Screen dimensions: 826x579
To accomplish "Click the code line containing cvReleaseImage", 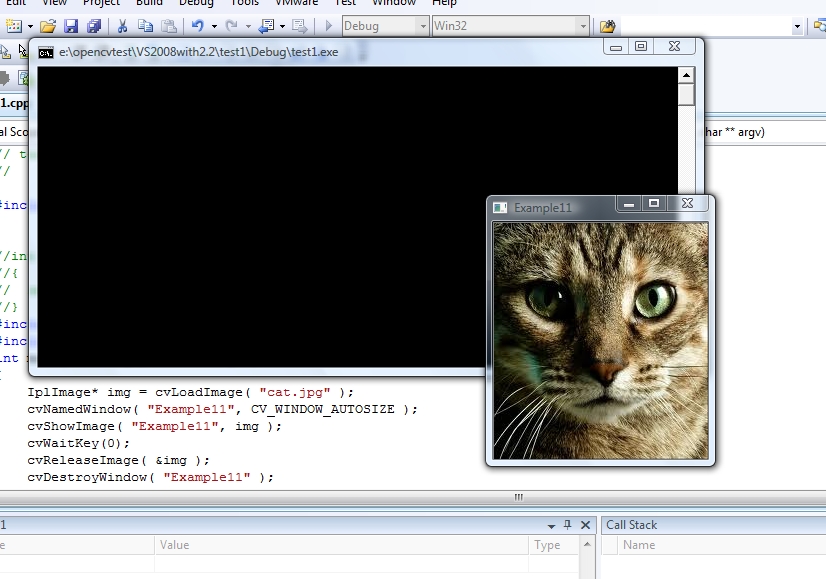I will [x=119, y=460].
